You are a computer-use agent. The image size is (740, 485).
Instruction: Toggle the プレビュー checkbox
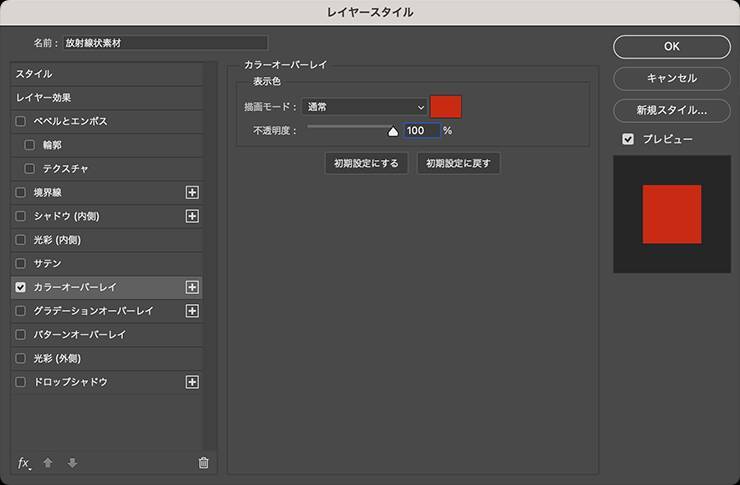[628, 139]
